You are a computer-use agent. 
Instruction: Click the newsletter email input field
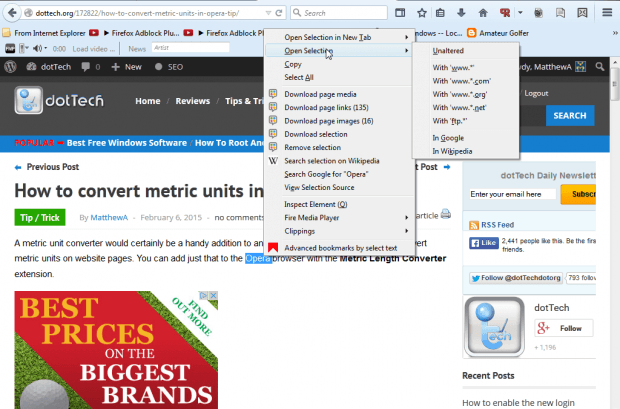[512, 194]
